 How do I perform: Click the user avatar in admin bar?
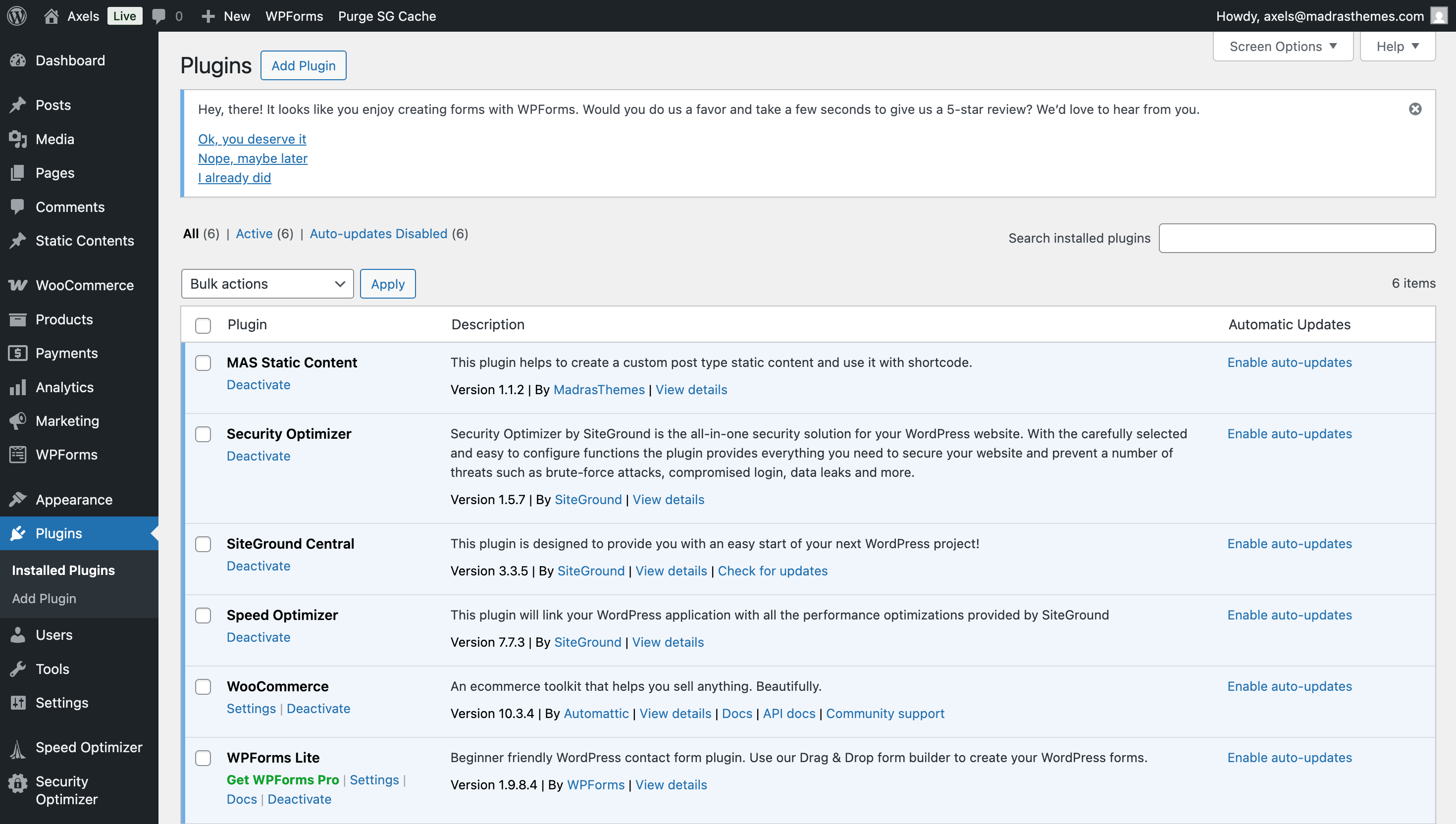click(x=1439, y=16)
